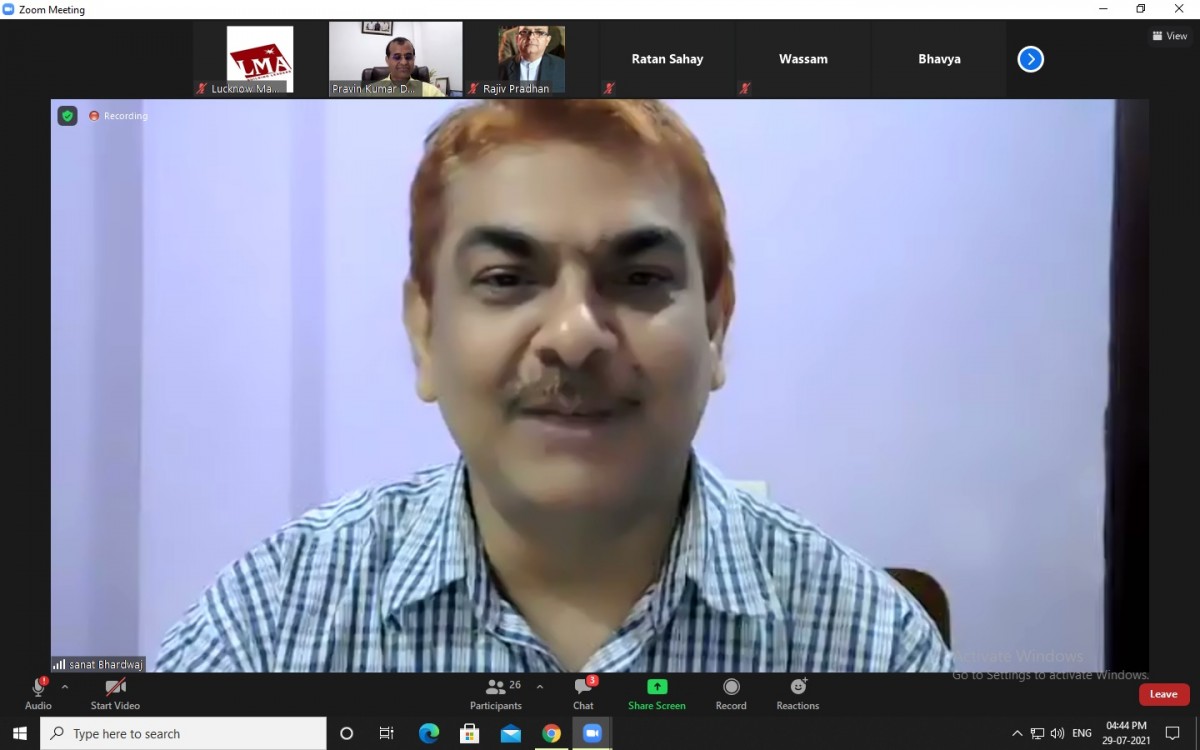Click the Type here to search box
This screenshot has height=750, width=1200.
[x=184, y=733]
